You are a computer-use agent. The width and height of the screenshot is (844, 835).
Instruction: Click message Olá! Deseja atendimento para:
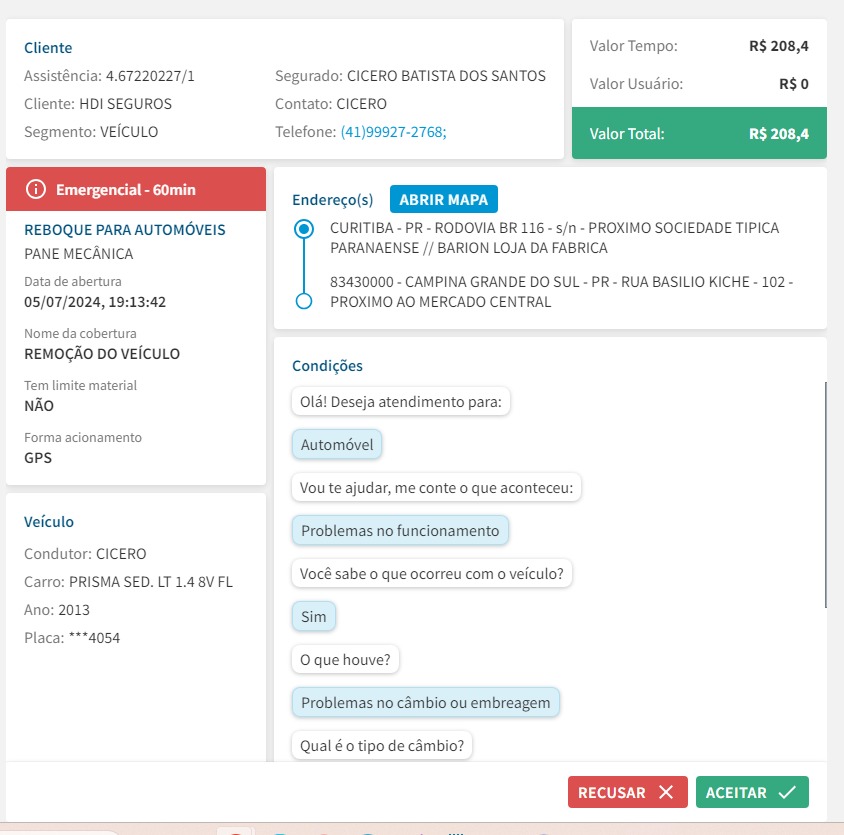click(x=400, y=402)
